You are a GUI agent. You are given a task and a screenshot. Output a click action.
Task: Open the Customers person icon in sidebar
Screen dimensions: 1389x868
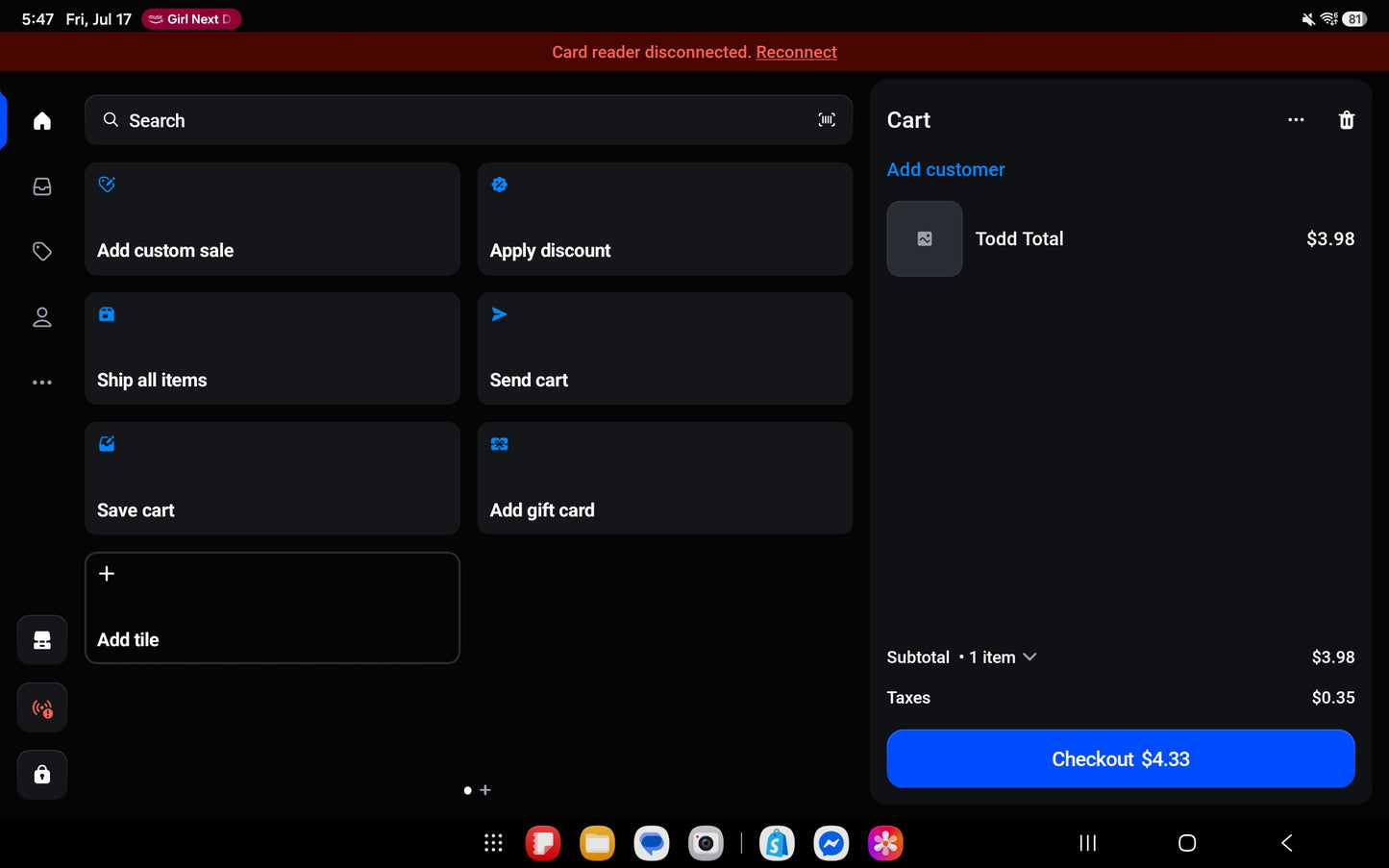[41, 317]
